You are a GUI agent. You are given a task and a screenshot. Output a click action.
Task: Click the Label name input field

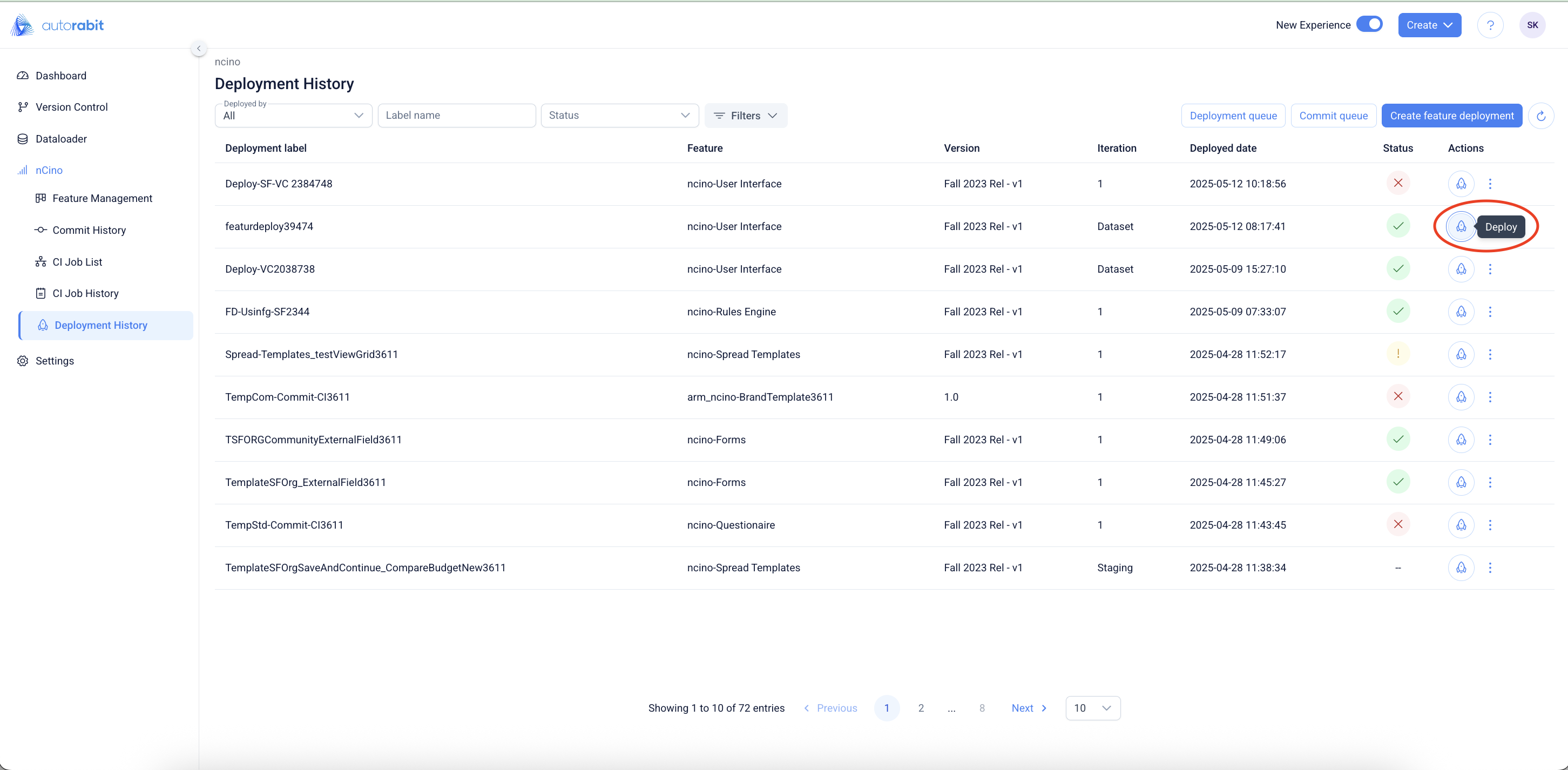pos(456,116)
